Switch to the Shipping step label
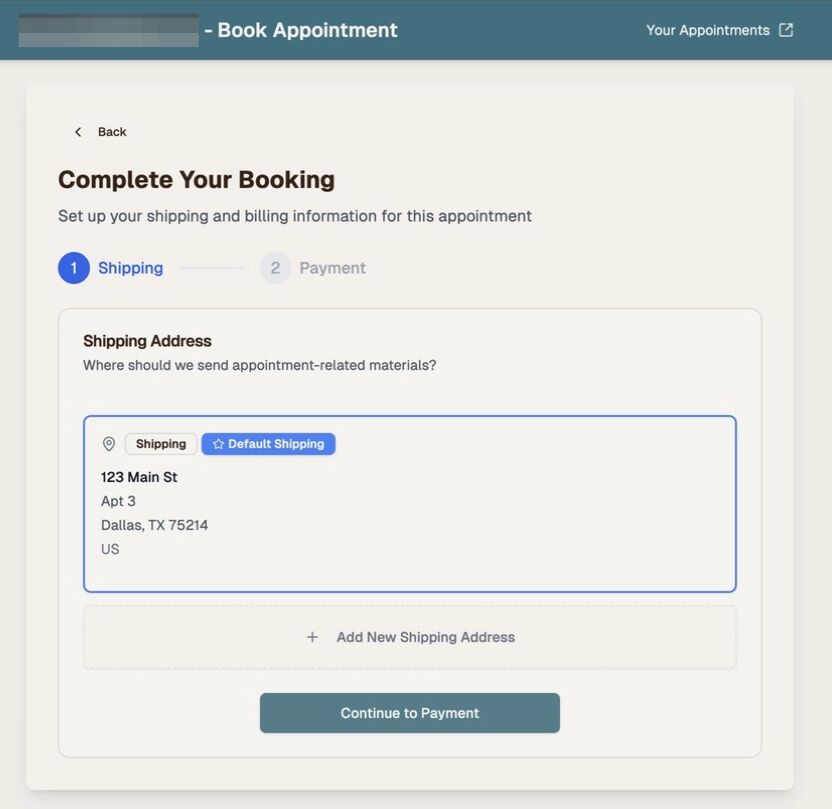The image size is (832, 809). (130, 268)
